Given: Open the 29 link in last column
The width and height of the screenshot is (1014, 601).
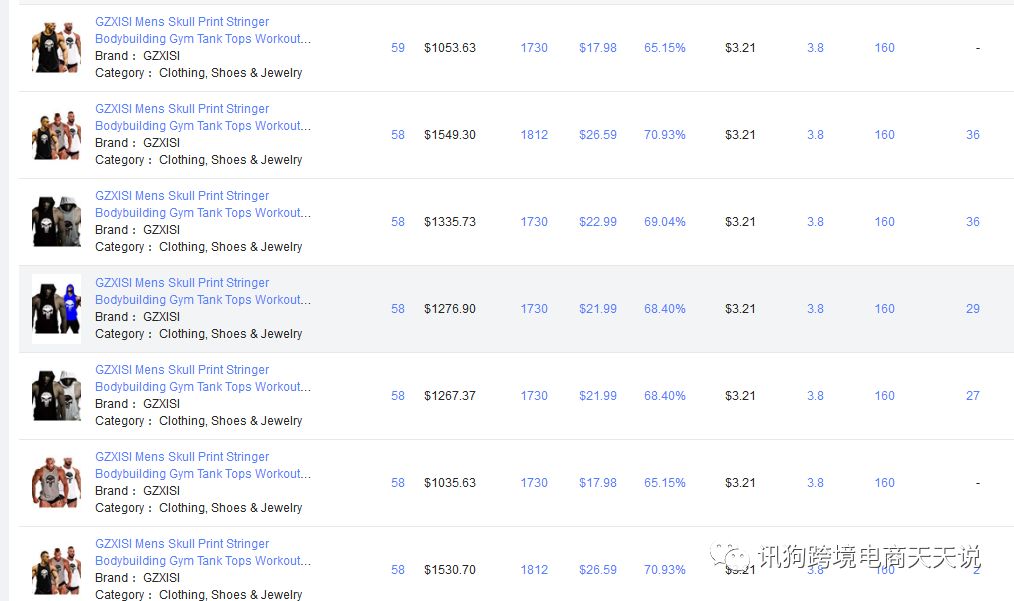Looking at the screenshot, I should (973, 309).
